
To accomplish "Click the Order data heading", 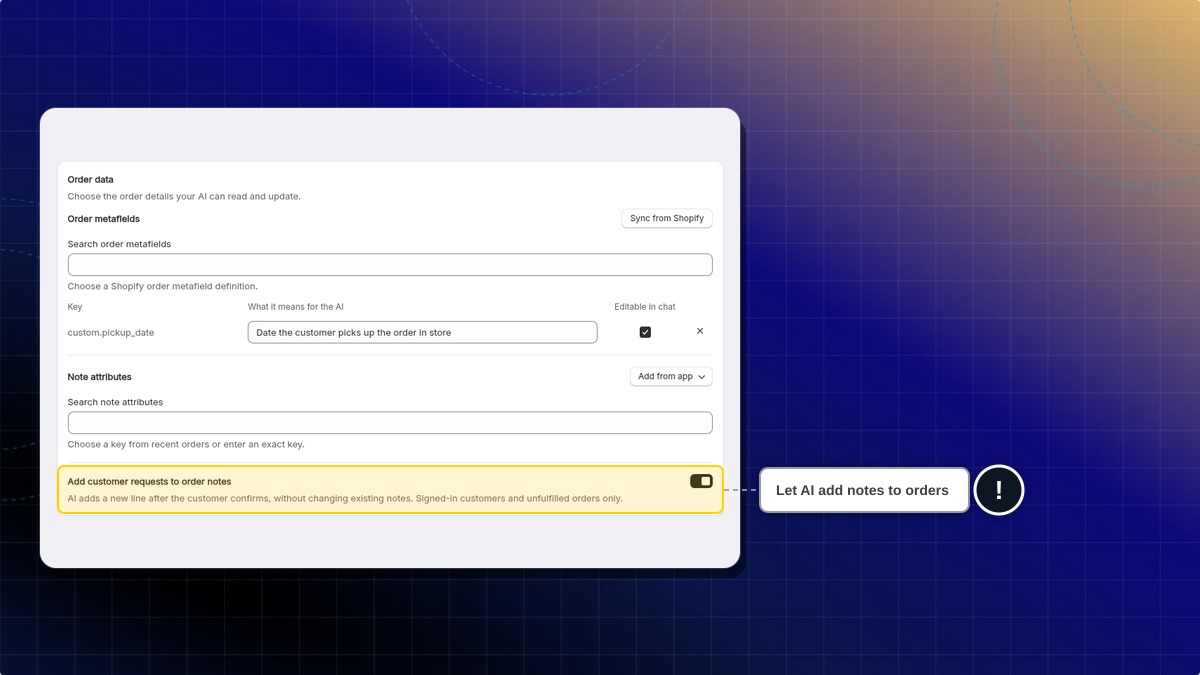I will coord(91,180).
